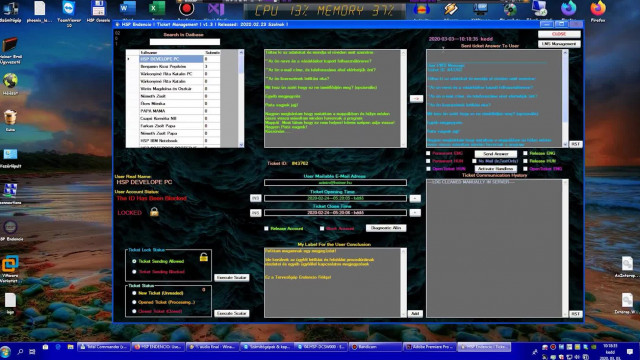Click Execute Status for Ticket Lock Status
The height and width of the screenshot is (360, 640).
[x=231, y=278]
